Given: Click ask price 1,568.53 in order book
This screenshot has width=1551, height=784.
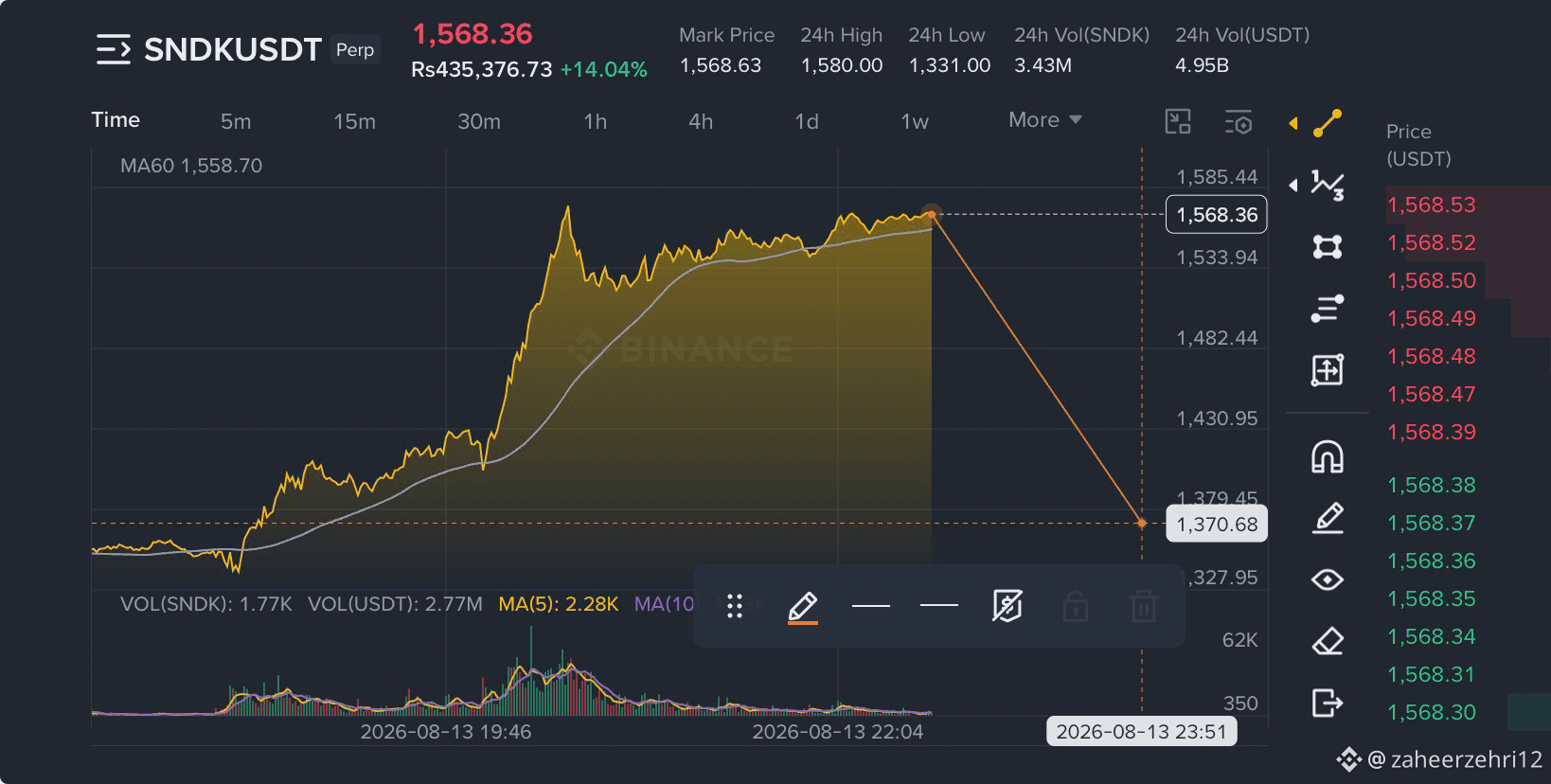Looking at the screenshot, I should tap(1431, 205).
